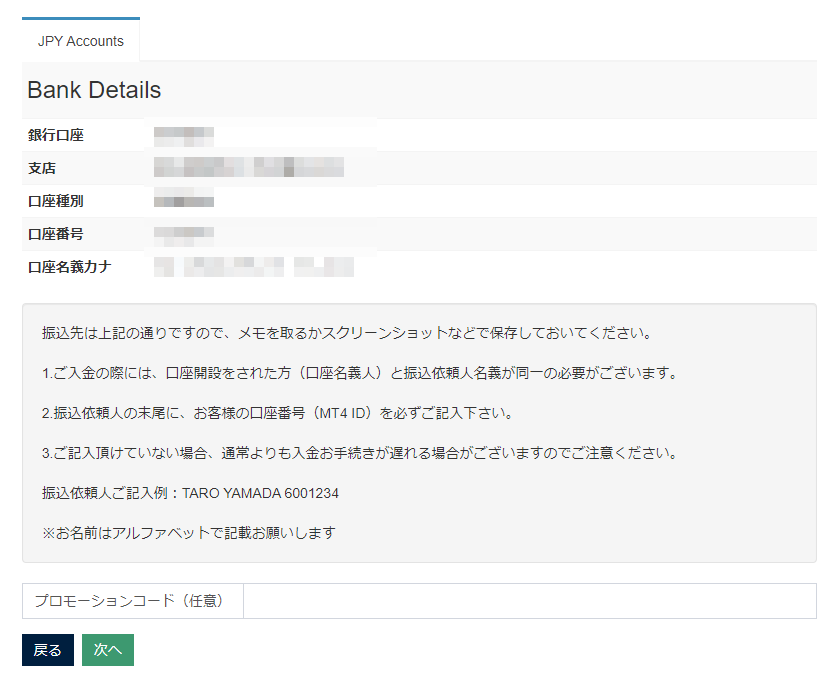Click the note ※お名前はアルファベットで
Viewport: 823px width, 679px height.
(188, 533)
